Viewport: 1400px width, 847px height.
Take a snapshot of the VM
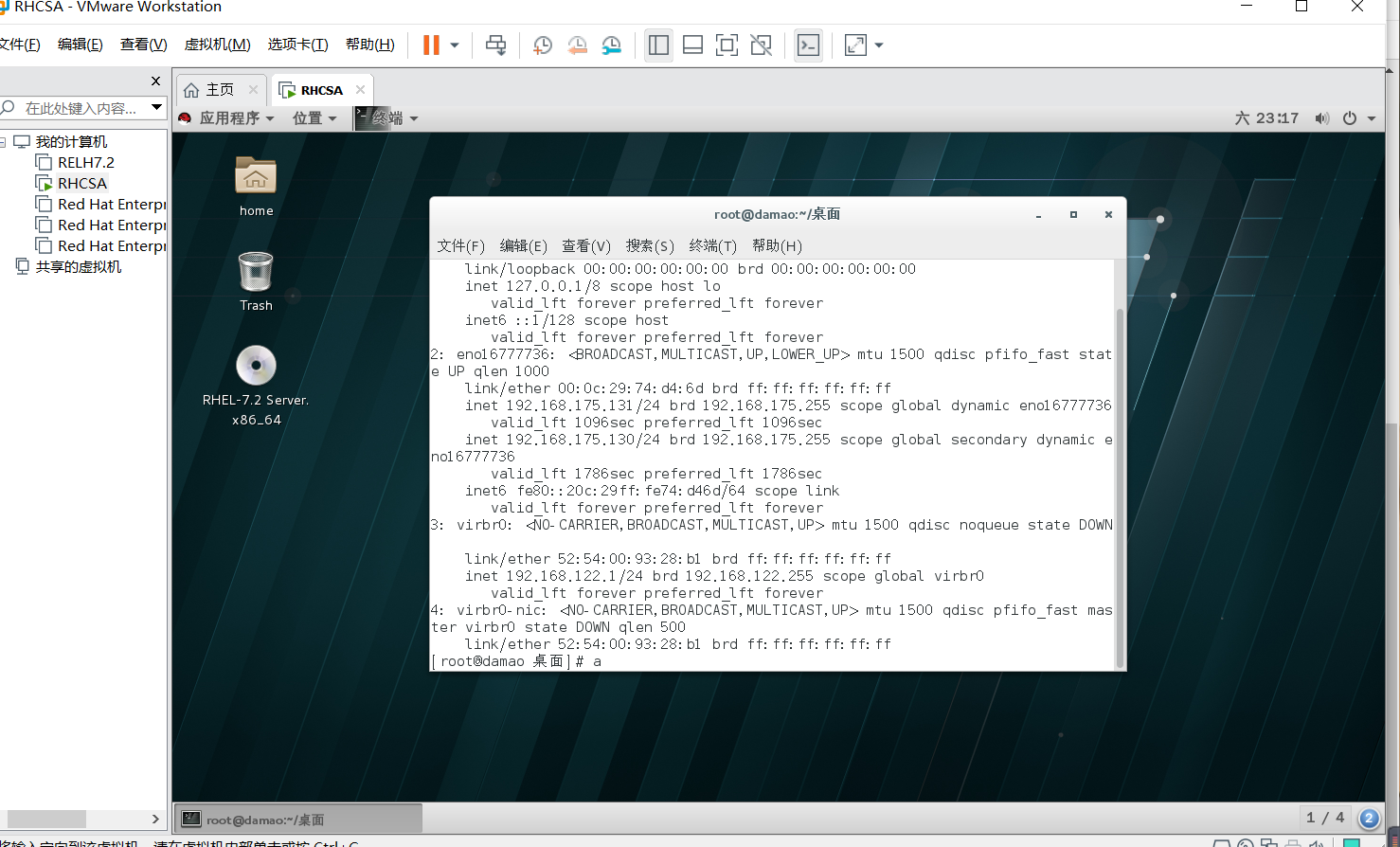coord(541,45)
